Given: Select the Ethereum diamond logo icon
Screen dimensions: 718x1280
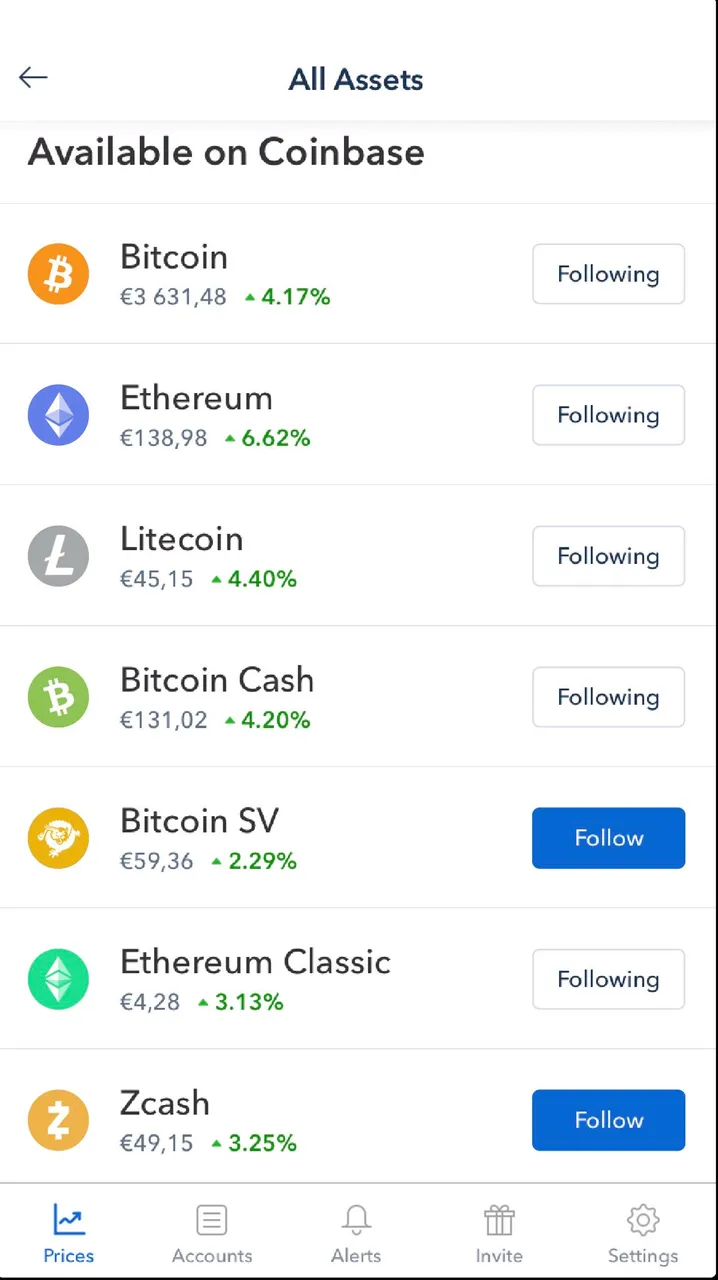Looking at the screenshot, I should [58, 415].
